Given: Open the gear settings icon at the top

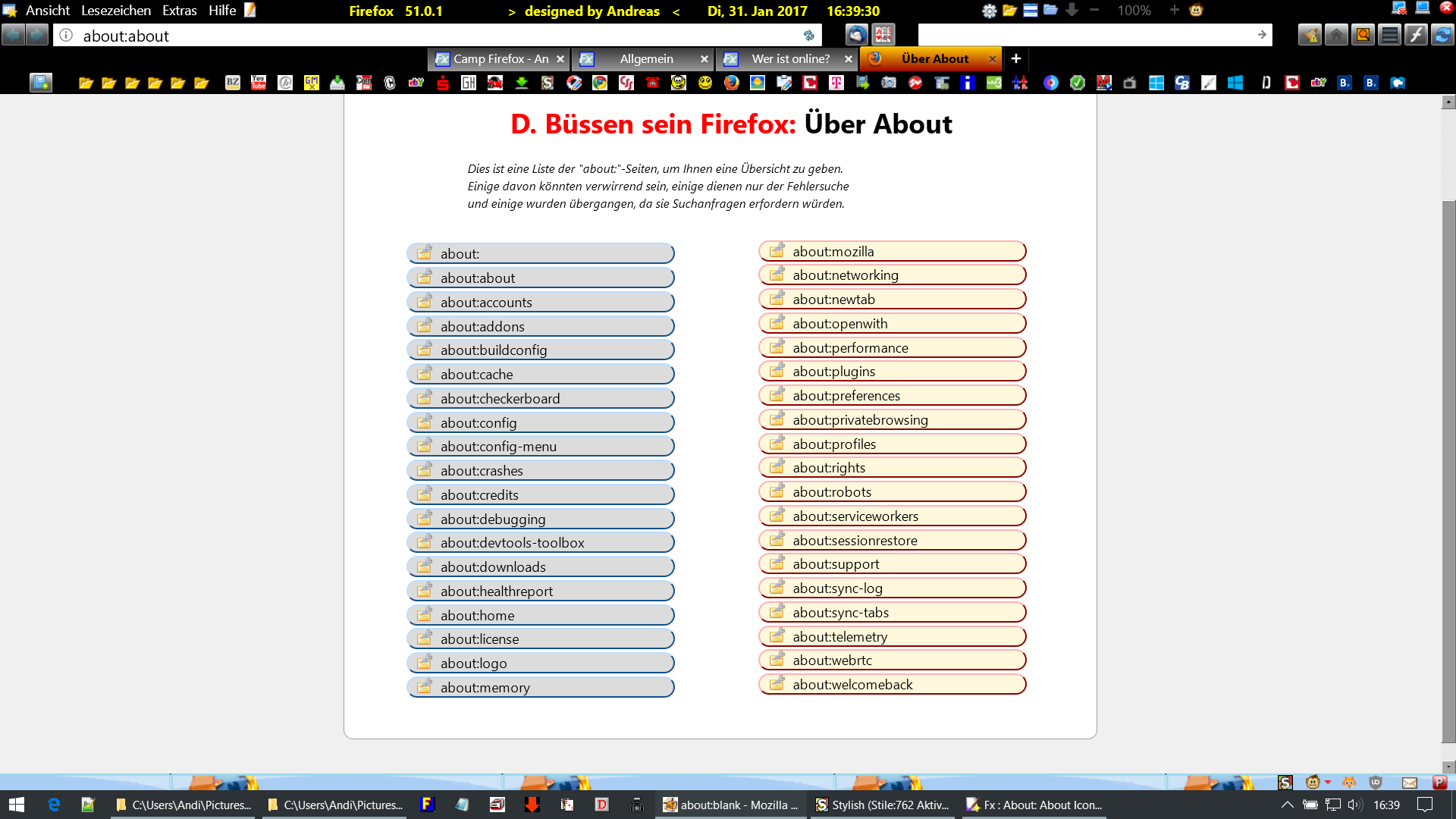Looking at the screenshot, I should click(x=989, y=11).
